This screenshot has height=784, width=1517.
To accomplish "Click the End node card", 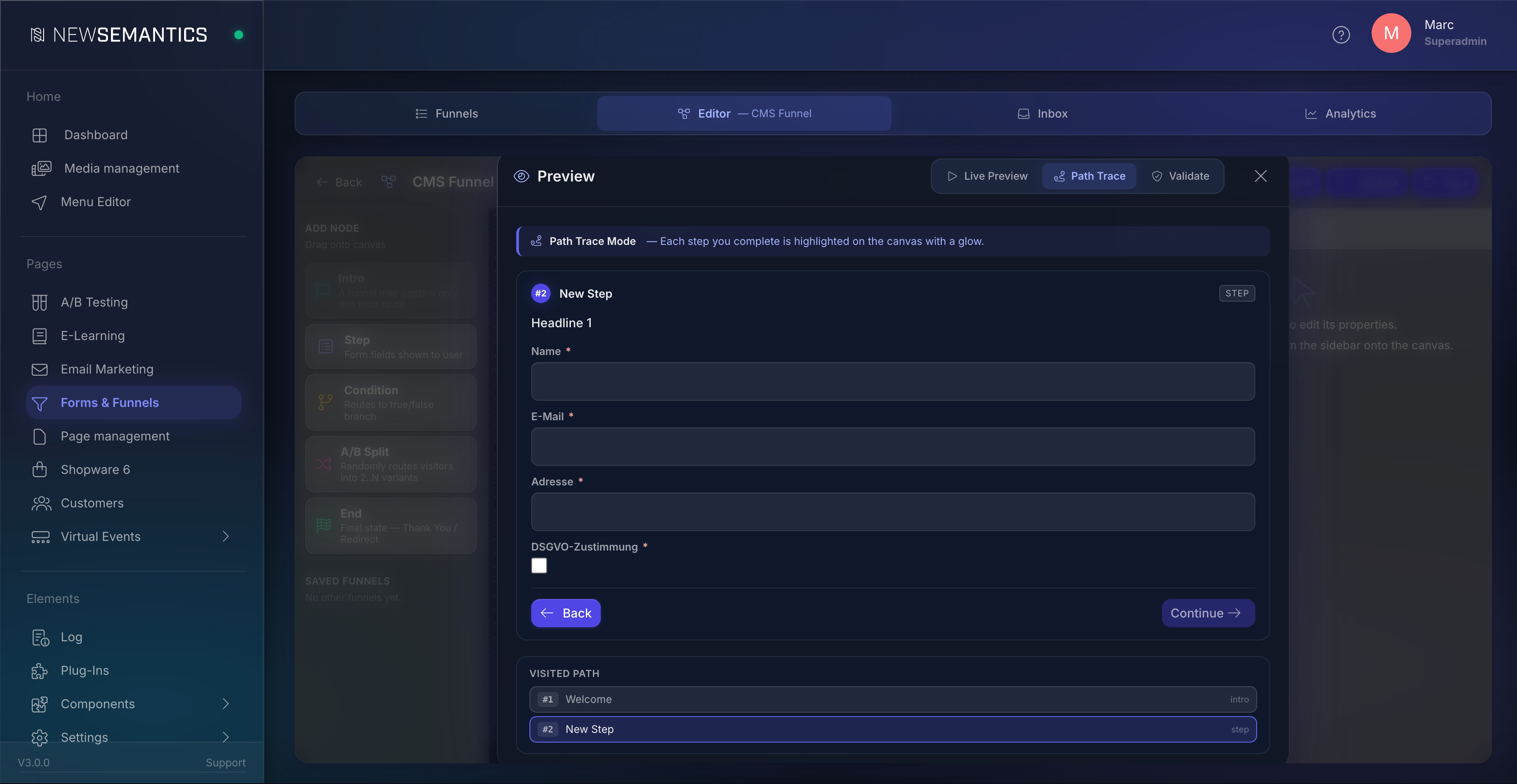I will click(x=390, y=526).
